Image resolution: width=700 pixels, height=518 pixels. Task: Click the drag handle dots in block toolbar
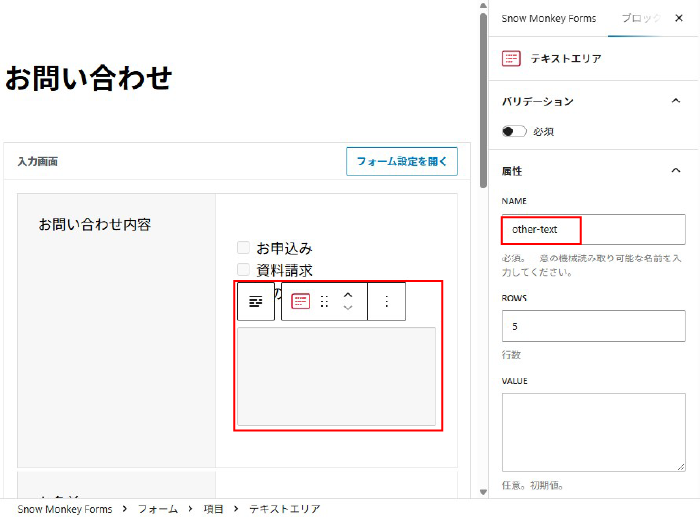324,301
